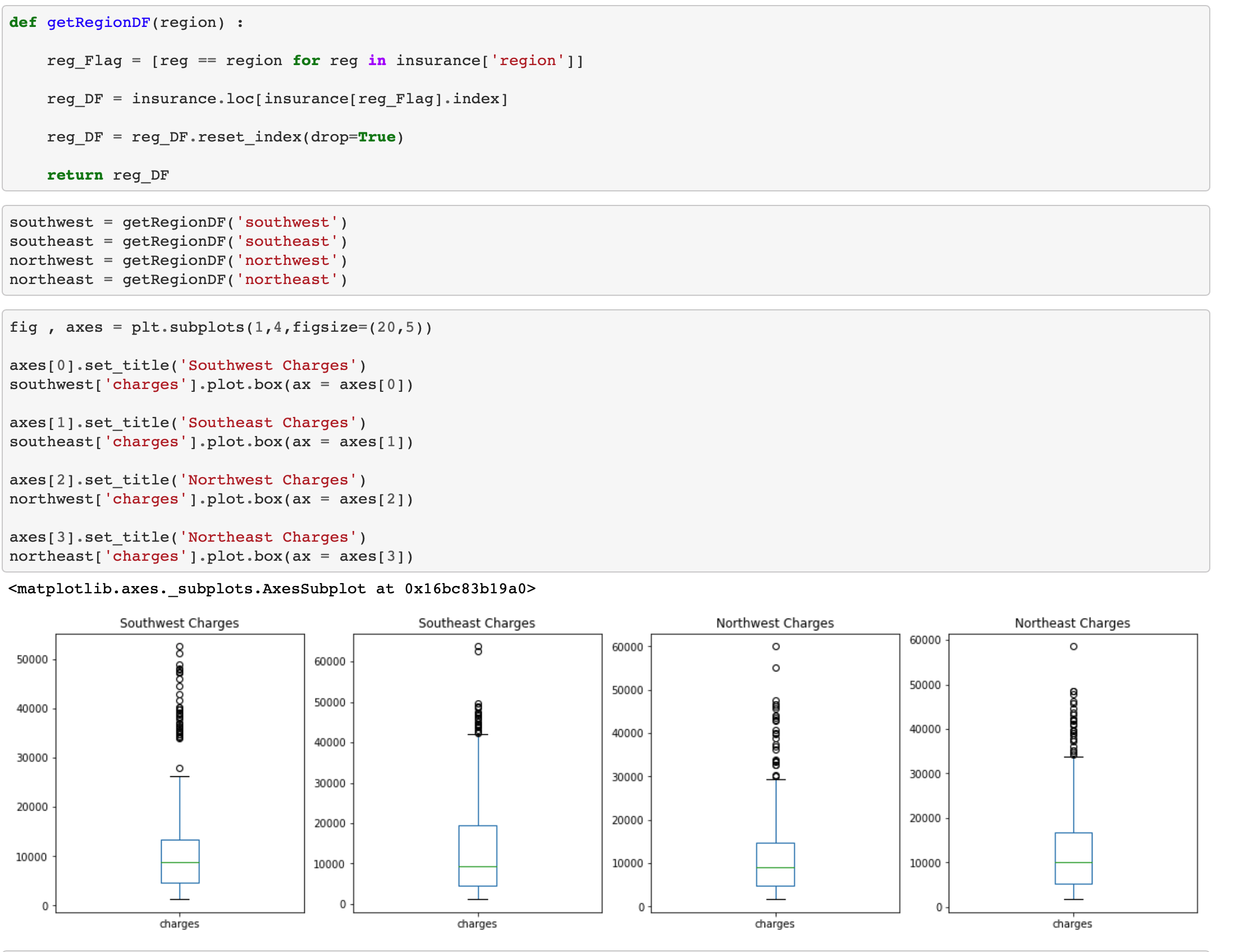
Task: Click the axes[0].set_title('Southwest Charges') line
Action: [188, 365]
